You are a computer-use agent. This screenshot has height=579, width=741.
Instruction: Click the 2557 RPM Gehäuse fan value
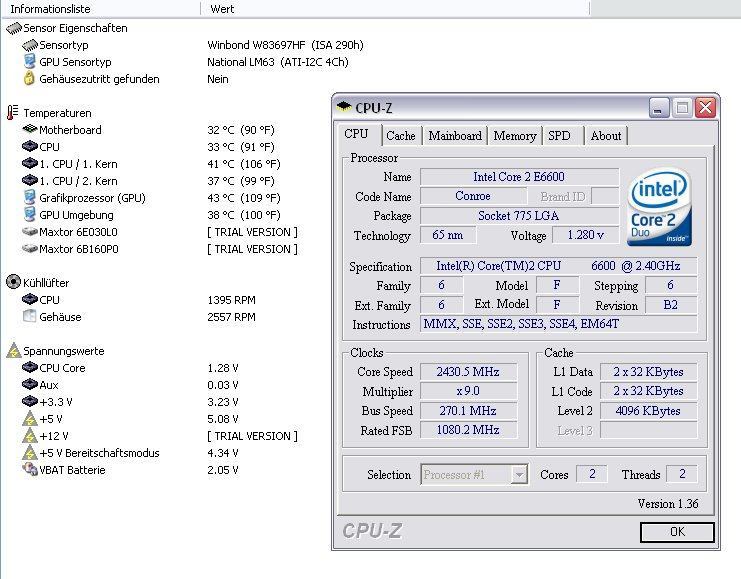coord(231,317)
